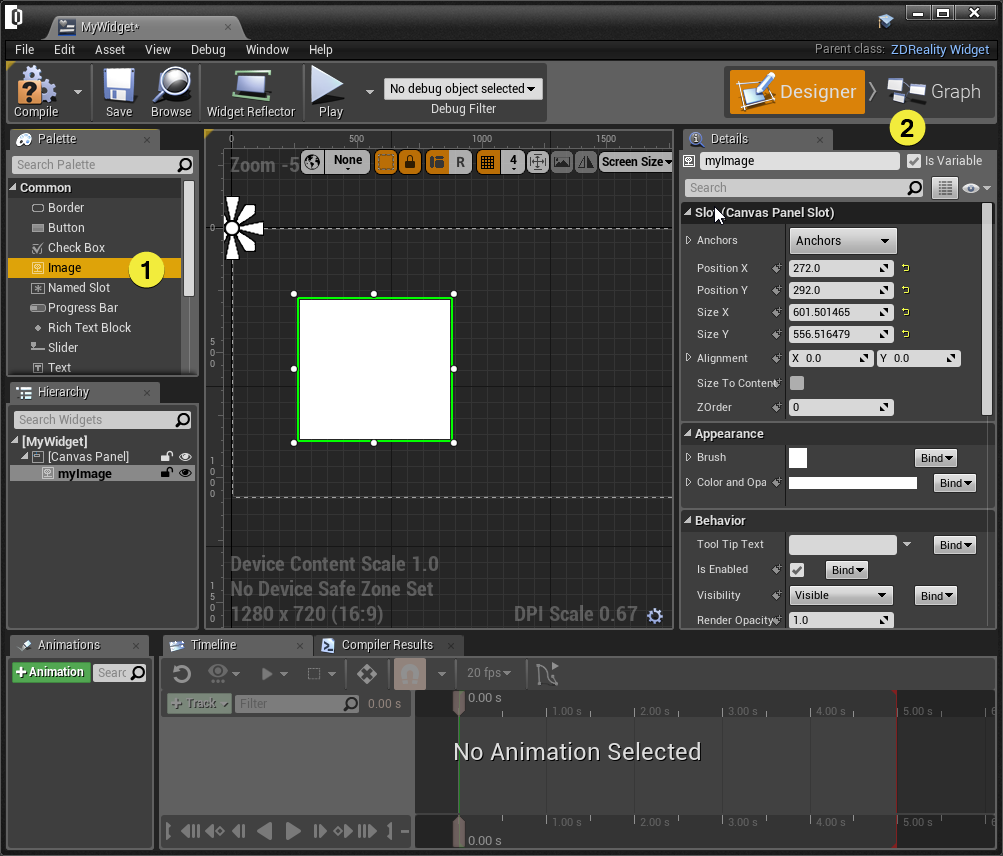Launch the Widget Reflector tool
The height and width of the screenshot is (856, 1003).
pos(251,87)
